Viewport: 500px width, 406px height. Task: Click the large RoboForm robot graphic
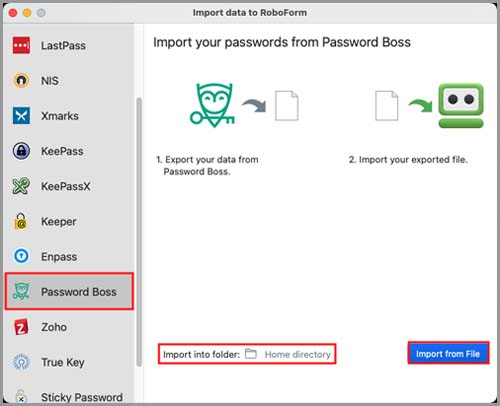[461, 106]
